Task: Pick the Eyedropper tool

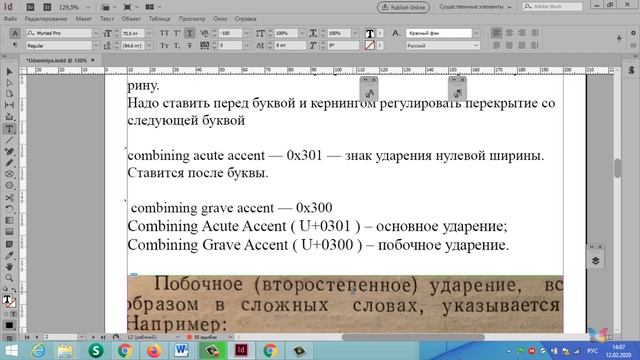Action: click(9, 256)
